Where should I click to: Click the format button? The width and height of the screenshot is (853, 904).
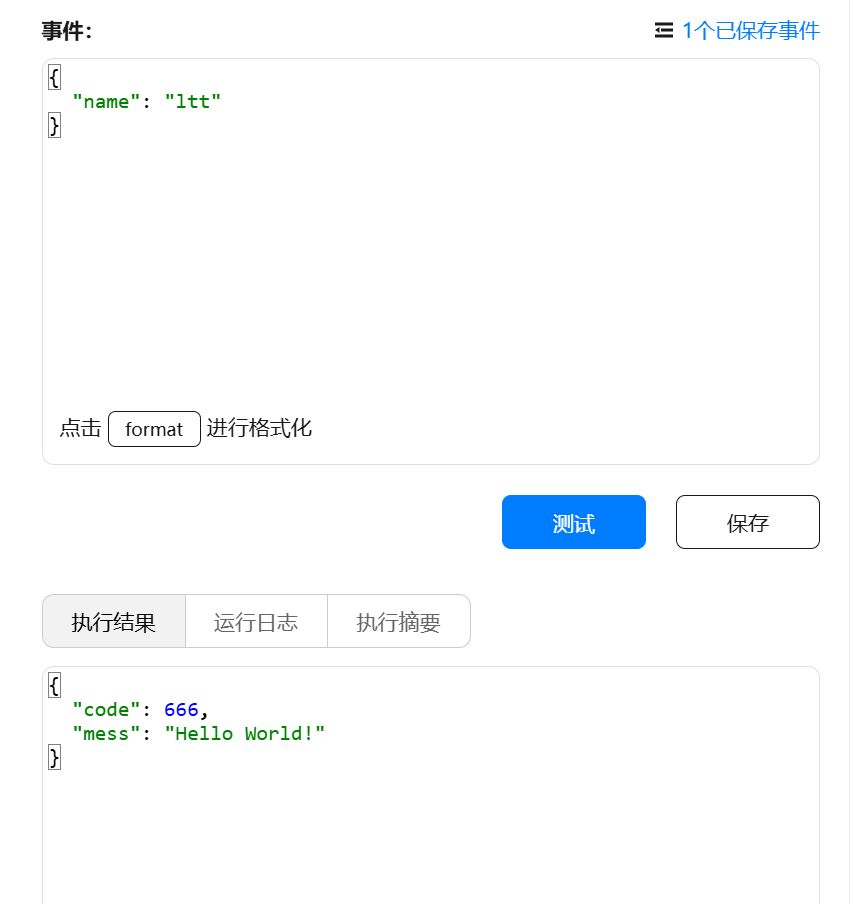tap(154, 429)
